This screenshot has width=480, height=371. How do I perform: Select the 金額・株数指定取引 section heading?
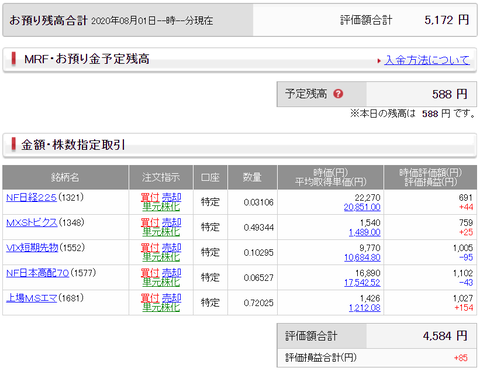pos(73,145)
